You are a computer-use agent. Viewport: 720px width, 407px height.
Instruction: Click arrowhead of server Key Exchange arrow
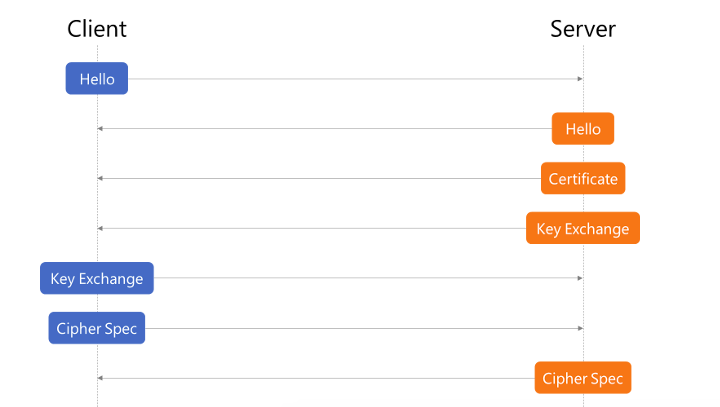pos(100,228)
